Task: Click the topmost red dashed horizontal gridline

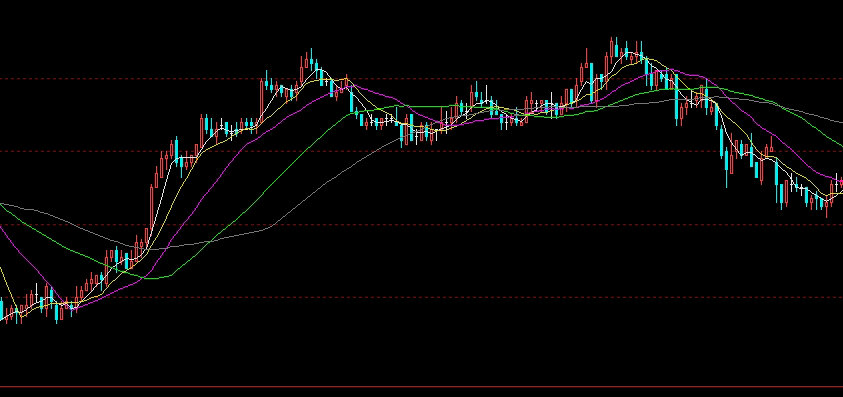Action: 422,79
